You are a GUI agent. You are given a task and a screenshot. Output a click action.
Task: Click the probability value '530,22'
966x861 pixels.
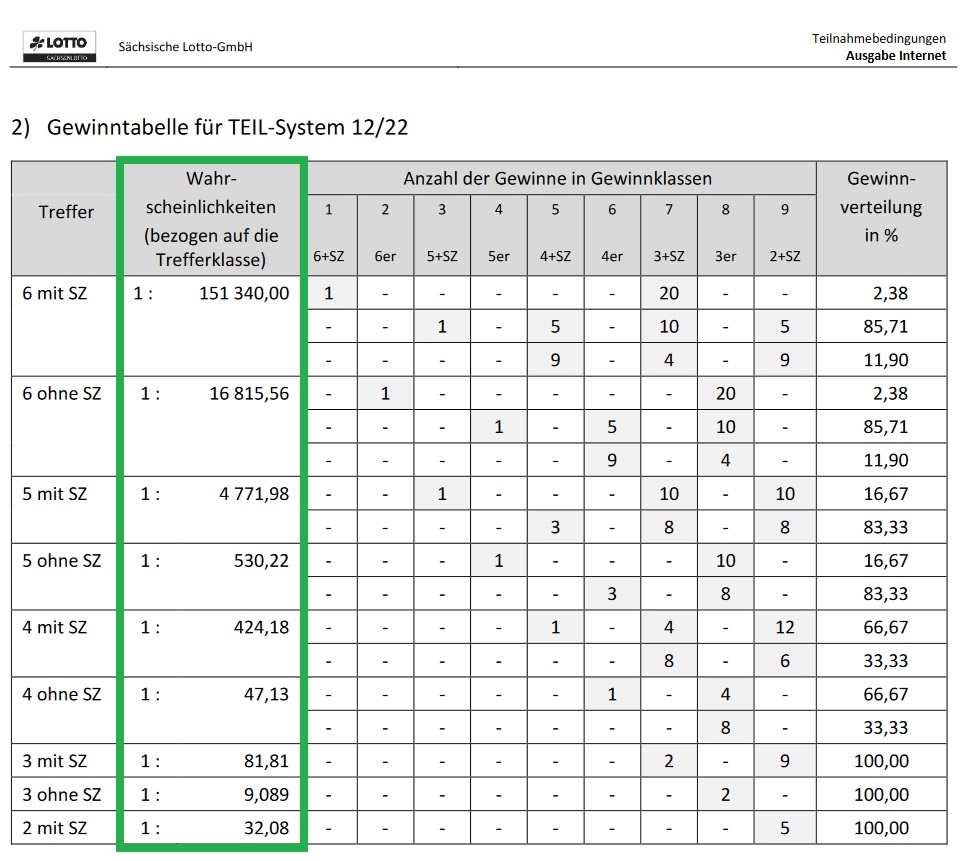pyautogui.click(x=262, y=560)
